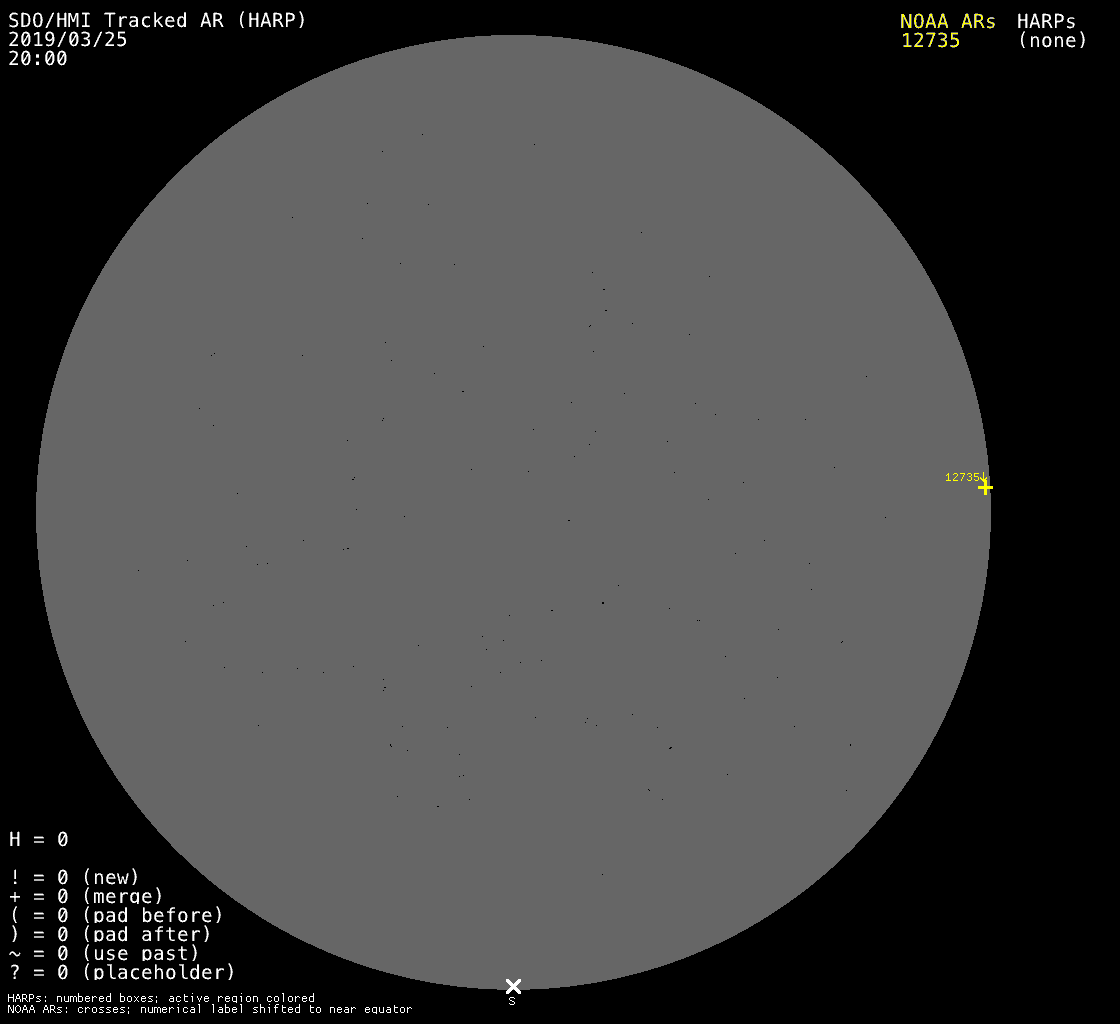Click the small S label below the X marker
This screenshot has height=1024, width=1120.
click(x=512, y=1001)
